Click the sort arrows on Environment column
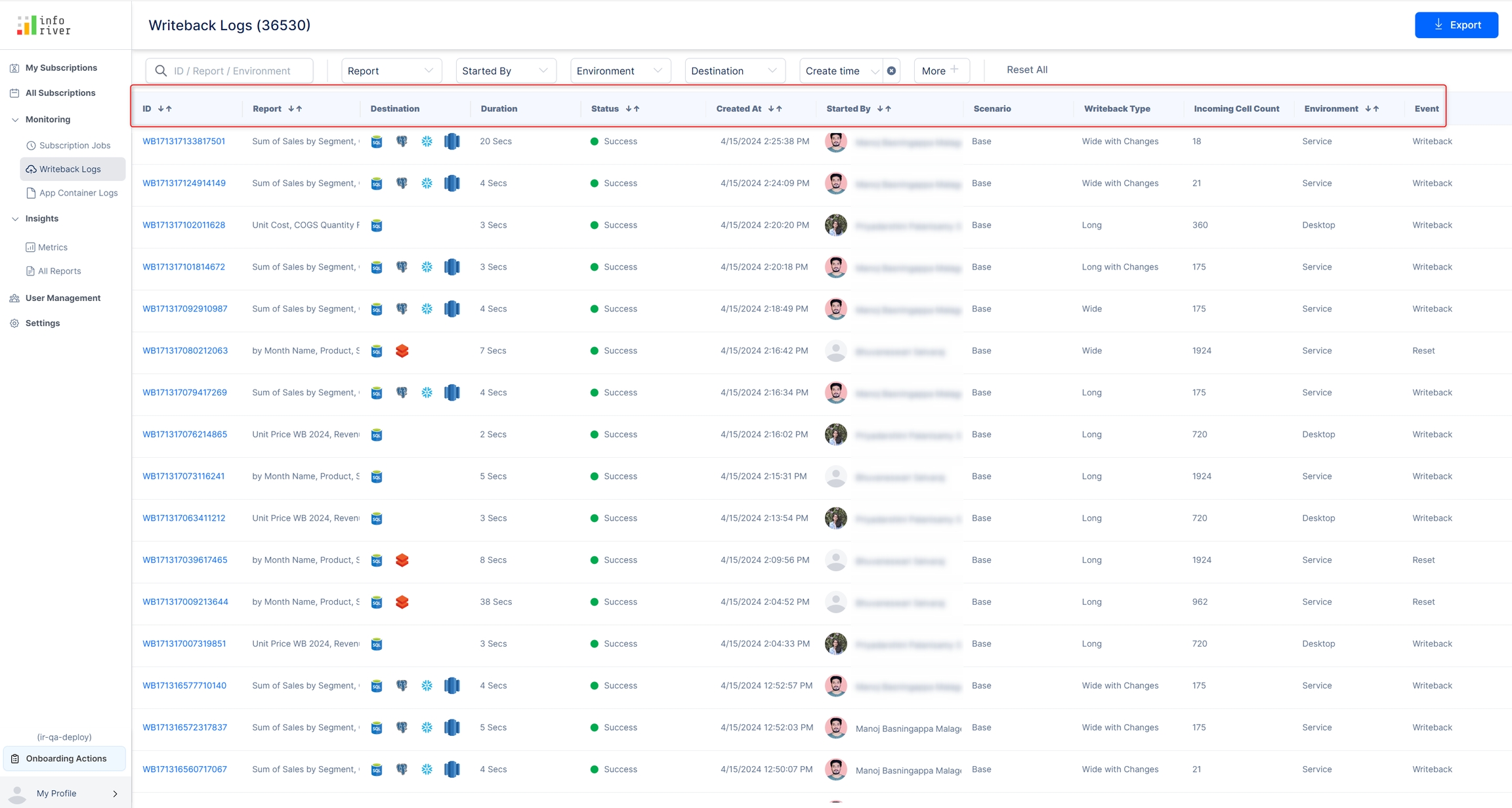Screen dimensions: 1512x808 coord(1372,109)
